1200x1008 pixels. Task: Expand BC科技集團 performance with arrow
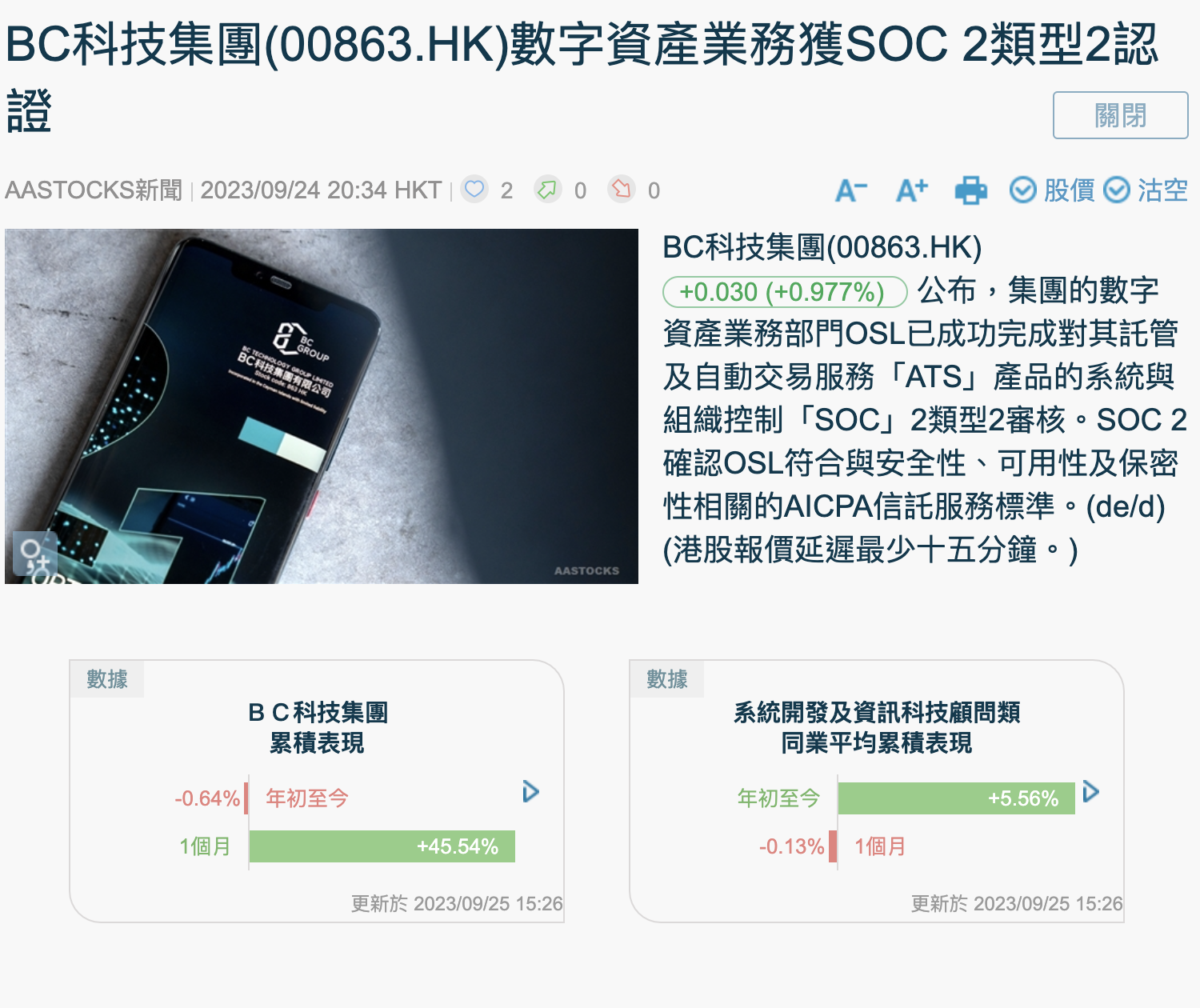click(x=530, y=792)
